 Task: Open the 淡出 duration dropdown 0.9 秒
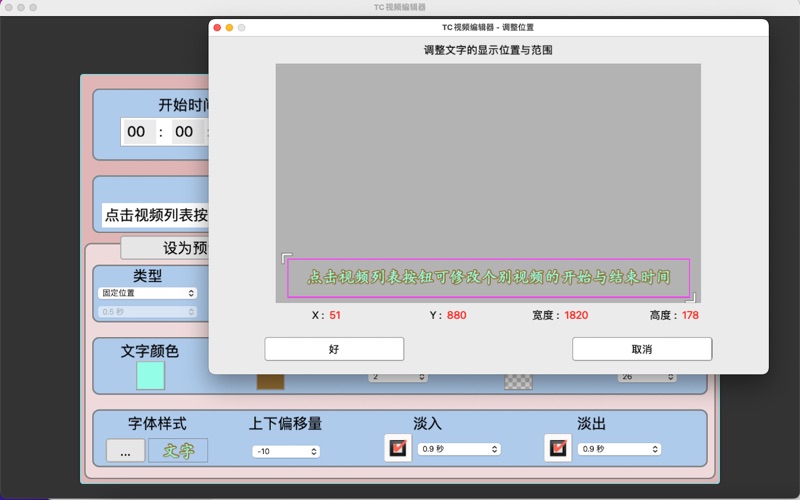(619, 449)
